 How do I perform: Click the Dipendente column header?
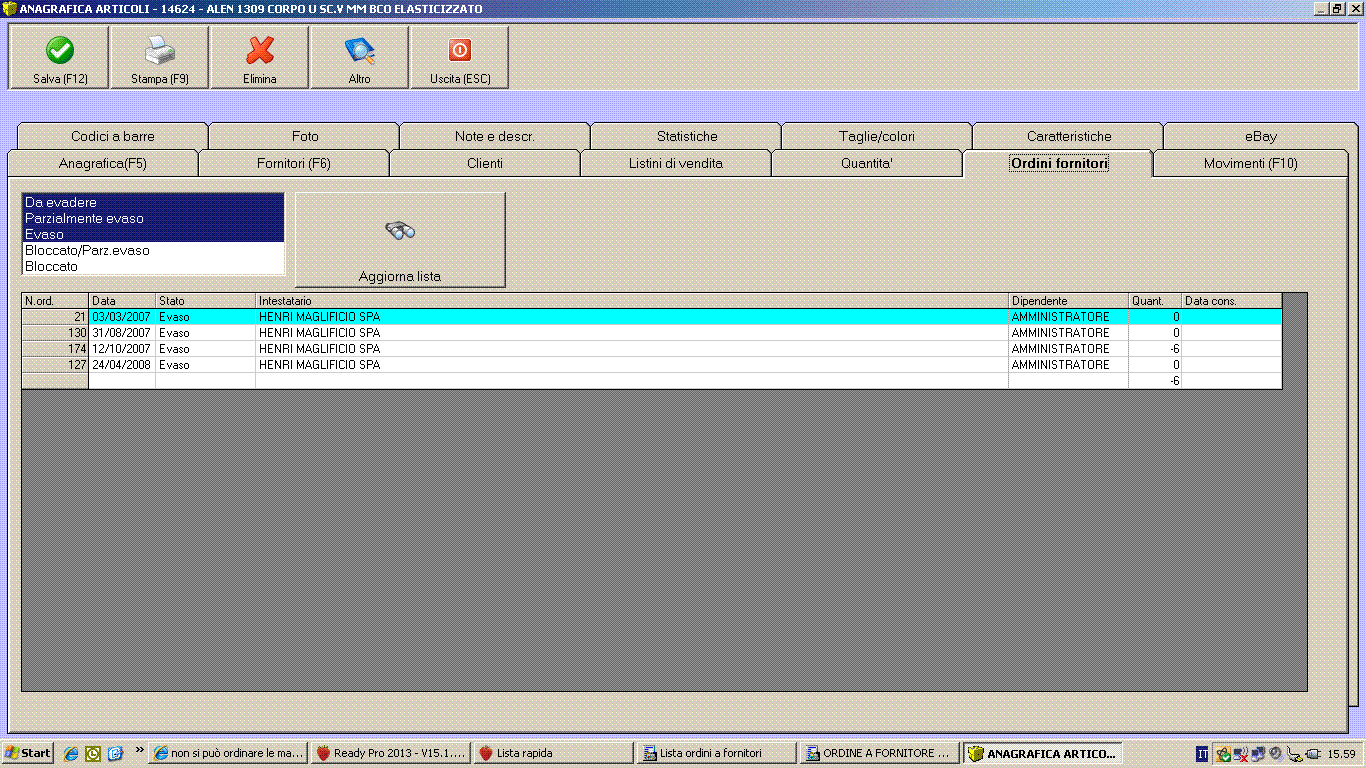(1068, 301)
